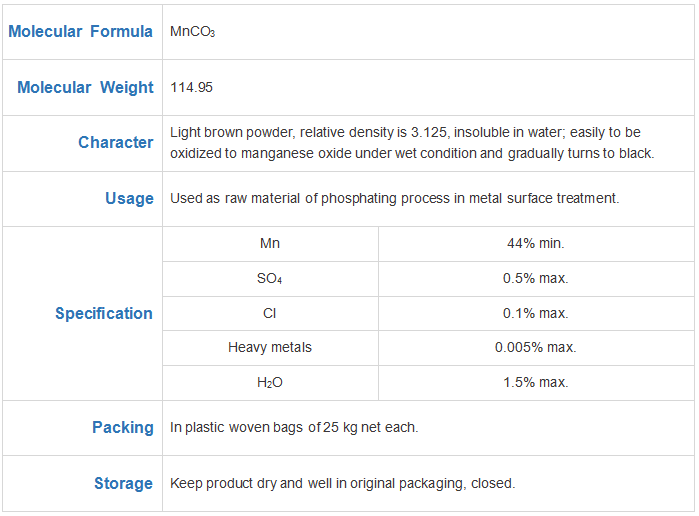The image size is (699, 516).
Task: Click the Cl specification cell
Action: (x=270, y=314)
